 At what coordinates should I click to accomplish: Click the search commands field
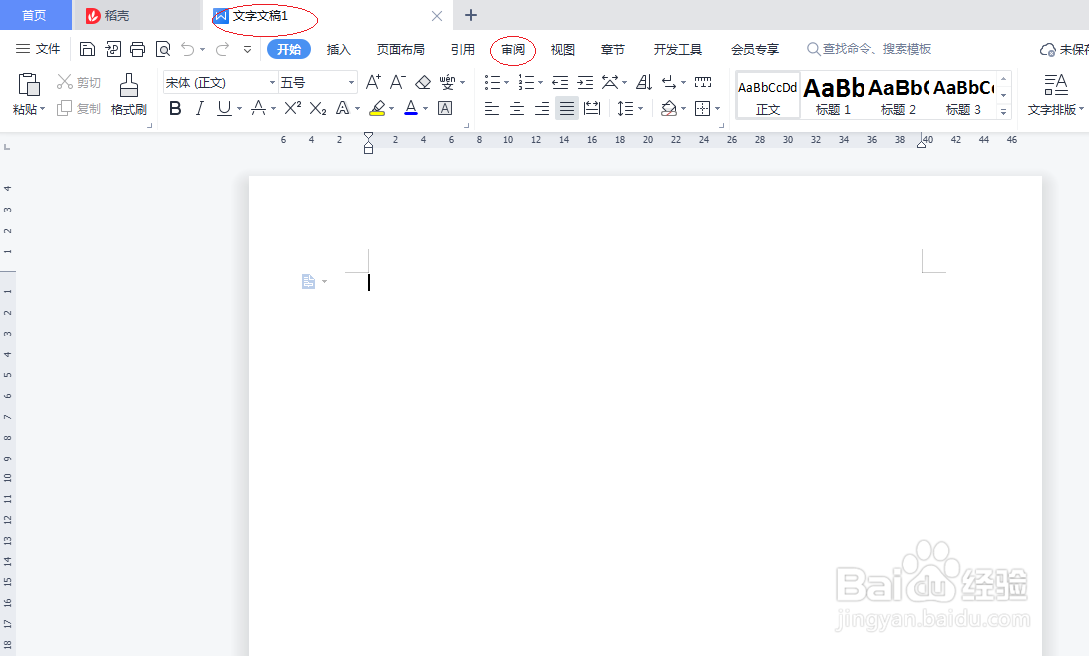pos(869,49)
